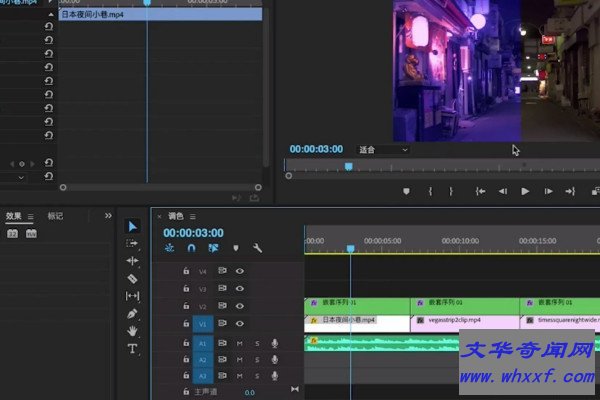This screenshot has height=400, width=600.
Task: Select the Type text tool
Action: point(132,349)
